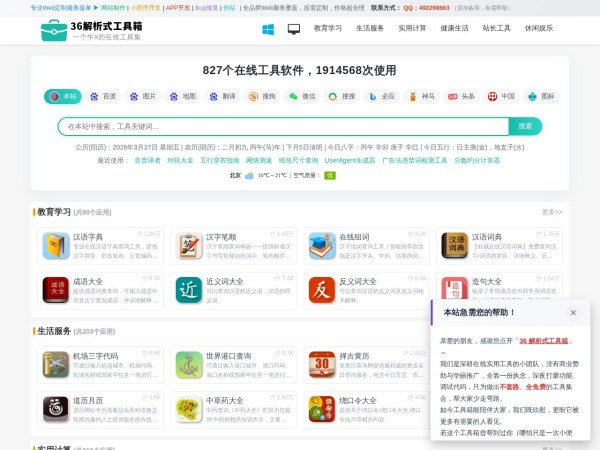600x450 pixels.
Task: Click the 36解析式工具箱 briefcase logo
Action: (54, 30)
